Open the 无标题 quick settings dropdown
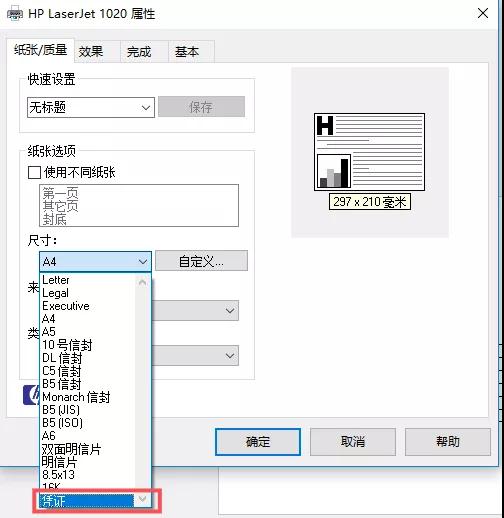504x518 pixels. (x=91, y=107)
